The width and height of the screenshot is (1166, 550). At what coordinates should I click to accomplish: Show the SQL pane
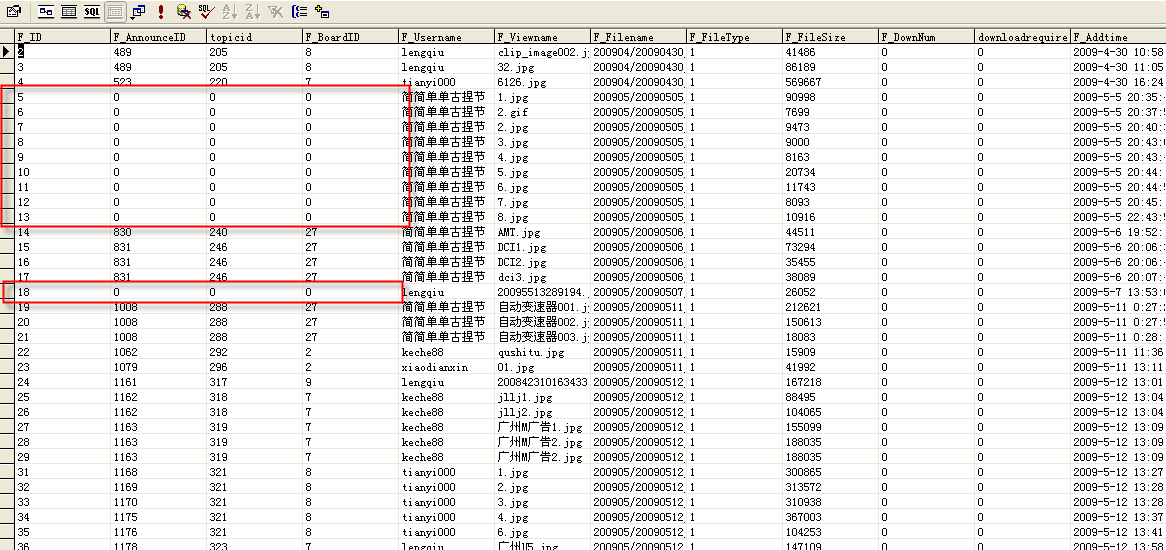91,11
